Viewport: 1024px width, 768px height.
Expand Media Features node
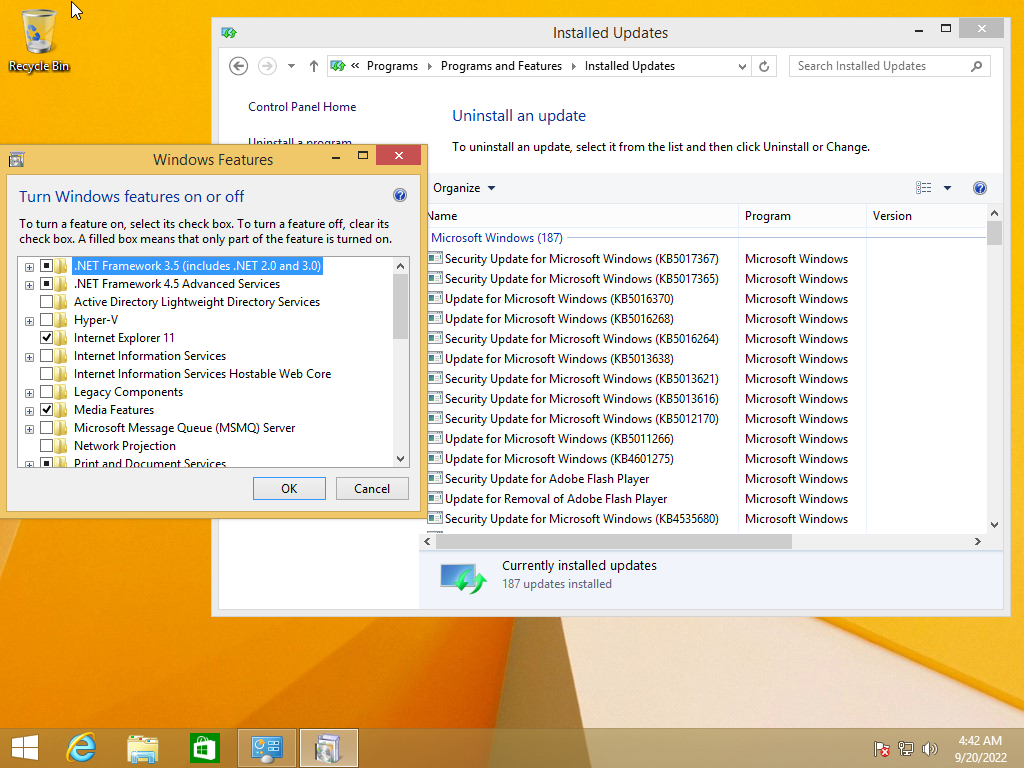pos(29,411)
